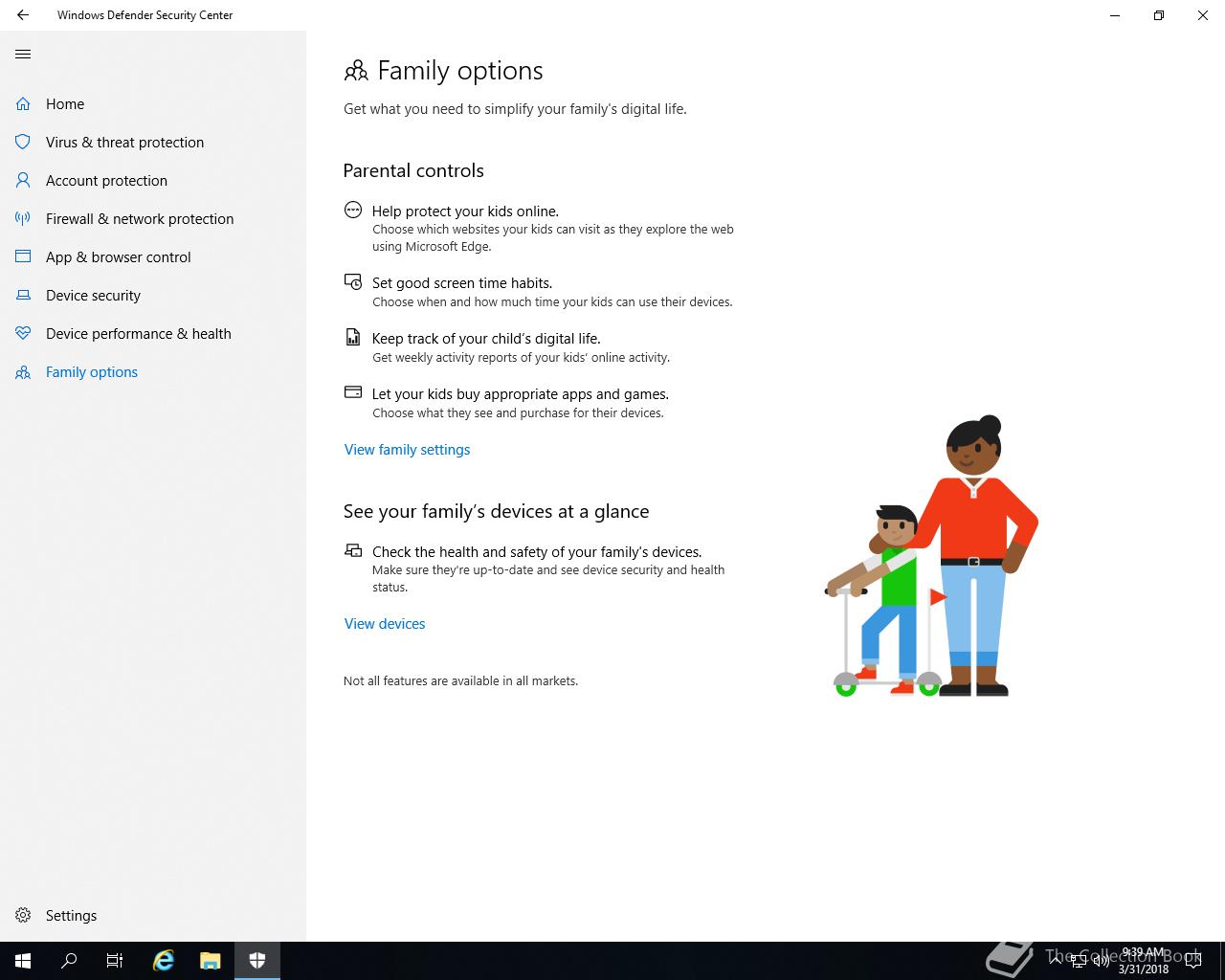The width and height of the screenshot is (1225, 980).
Task: Click the network tray icon
Action: [1078, 961]
